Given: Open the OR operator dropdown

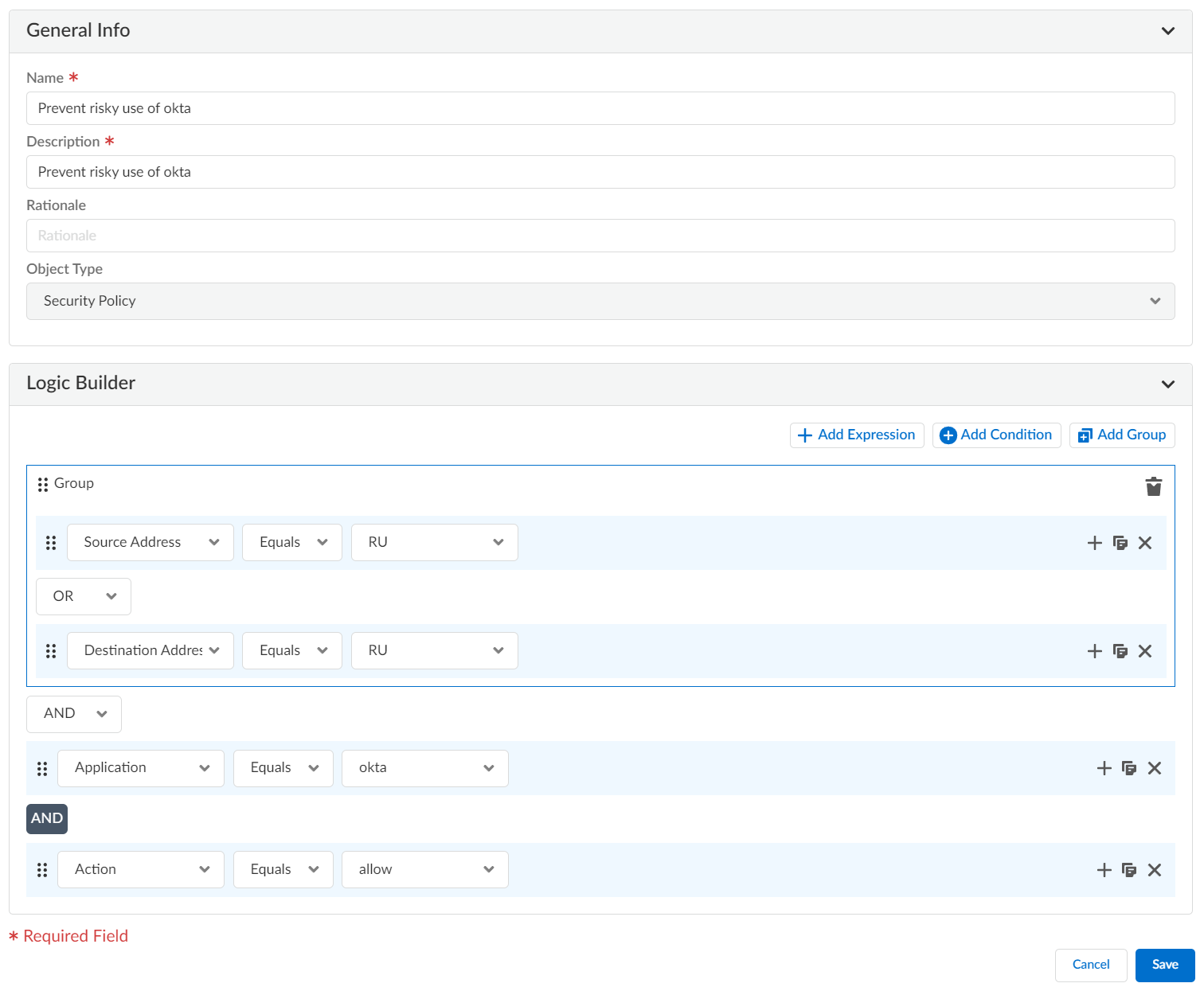Looking at the screenshot, I should tap(84, 596).
